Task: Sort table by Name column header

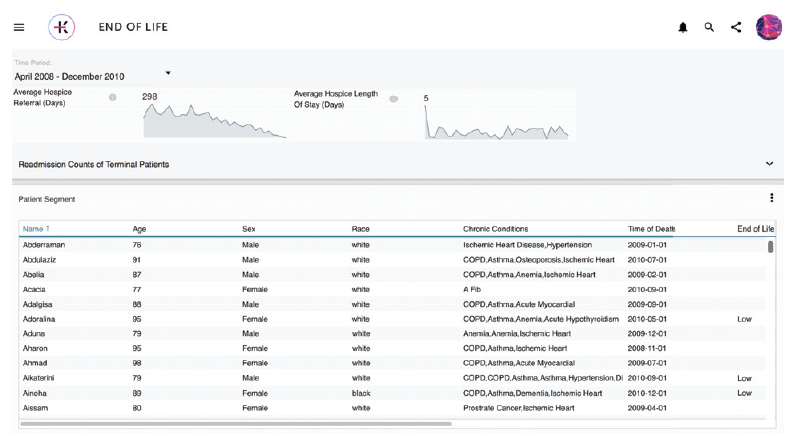Action: coord(36,229)
